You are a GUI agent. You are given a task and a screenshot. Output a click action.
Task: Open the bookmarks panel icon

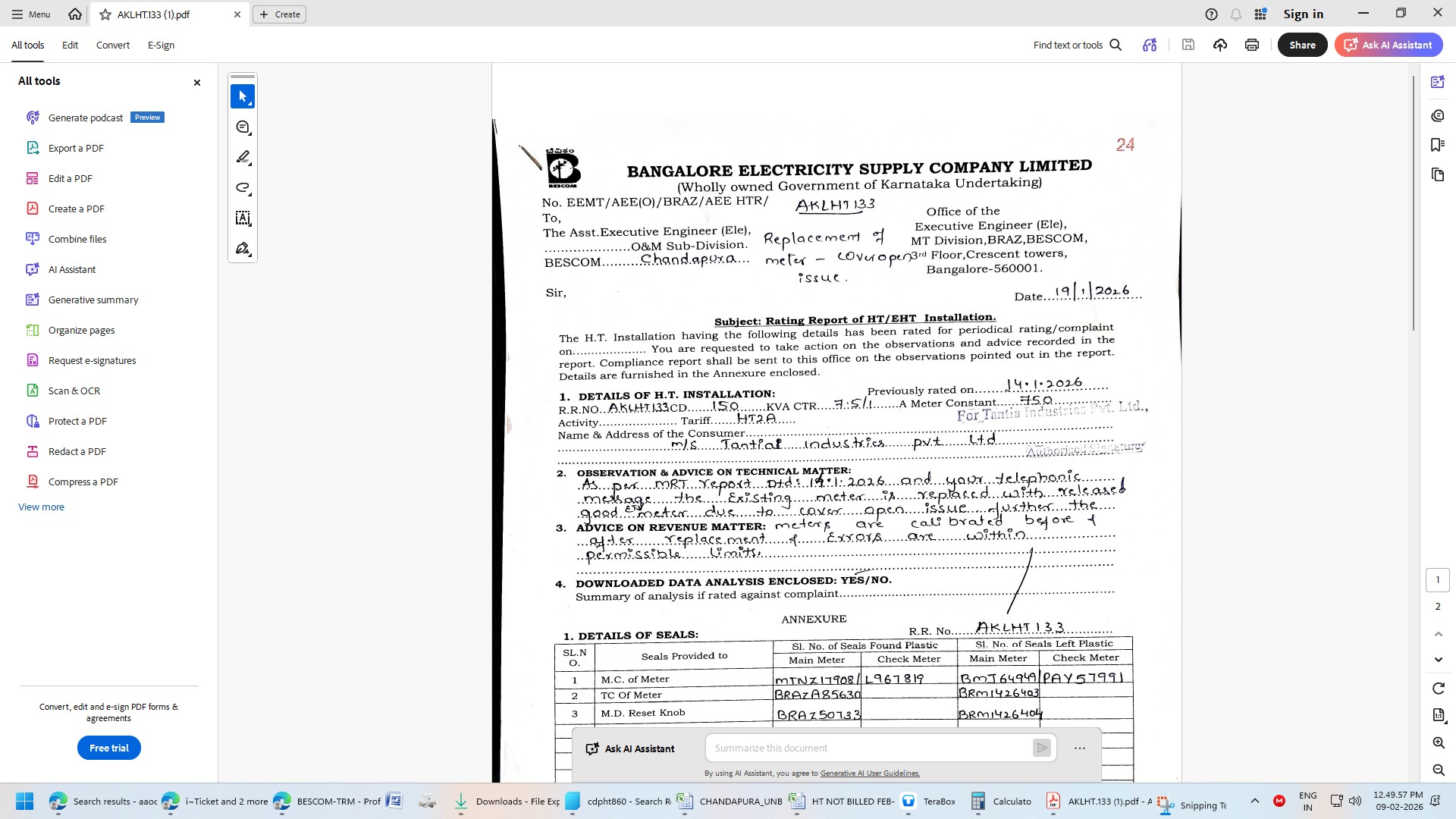tap(1437, 145)
